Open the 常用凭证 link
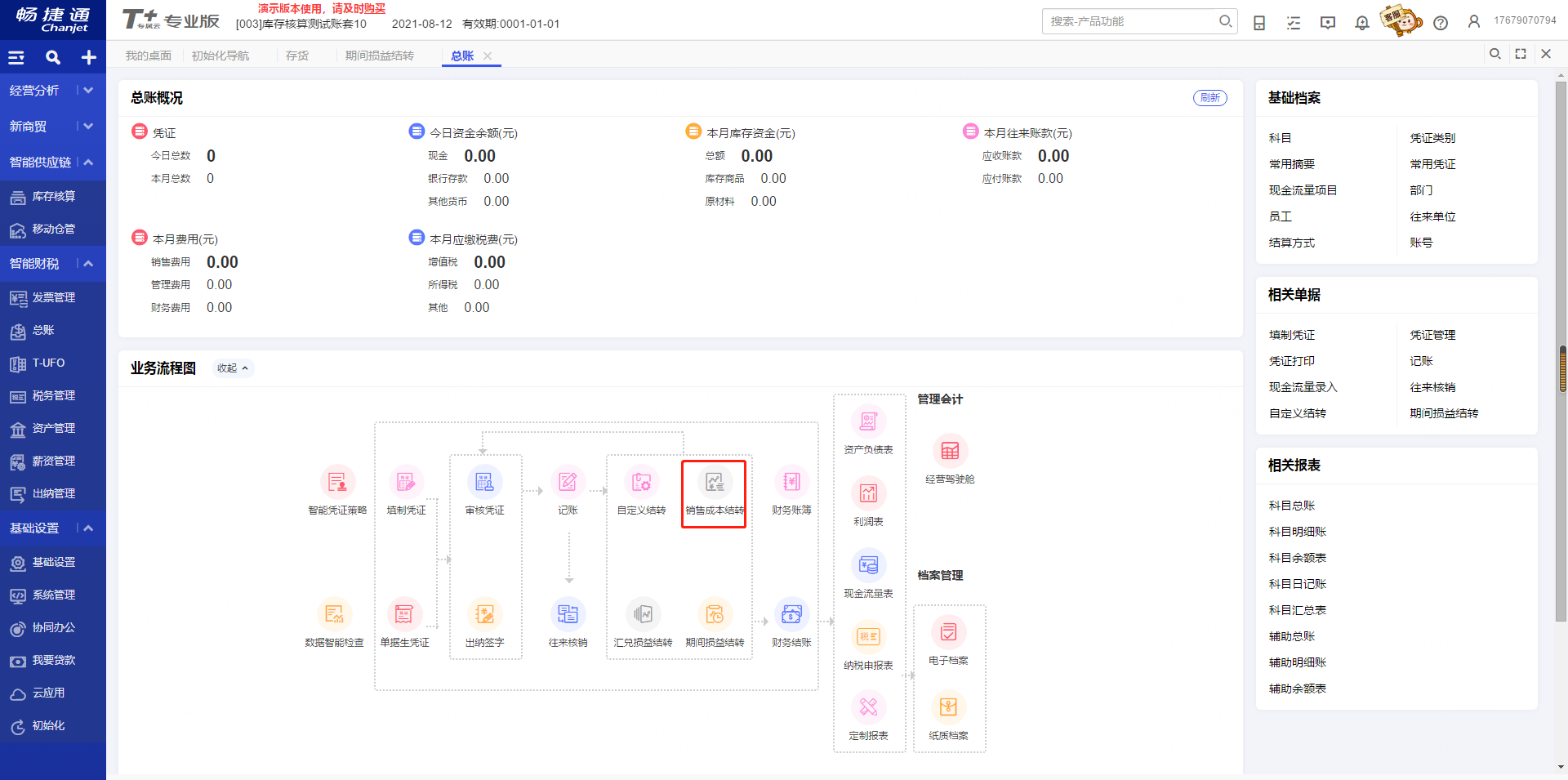This screenshot has width=1568, height=780. pyautogui.click(x=1432, y=164)
